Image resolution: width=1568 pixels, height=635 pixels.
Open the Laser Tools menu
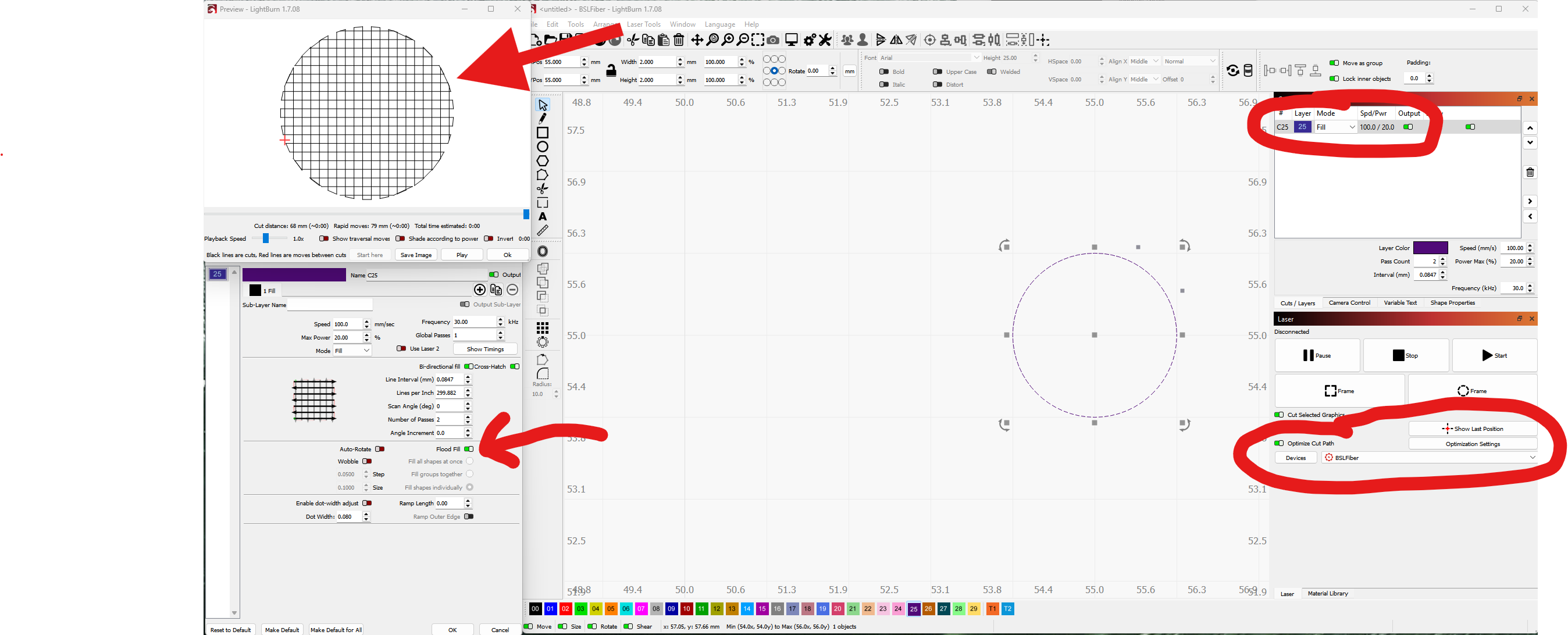643,24
